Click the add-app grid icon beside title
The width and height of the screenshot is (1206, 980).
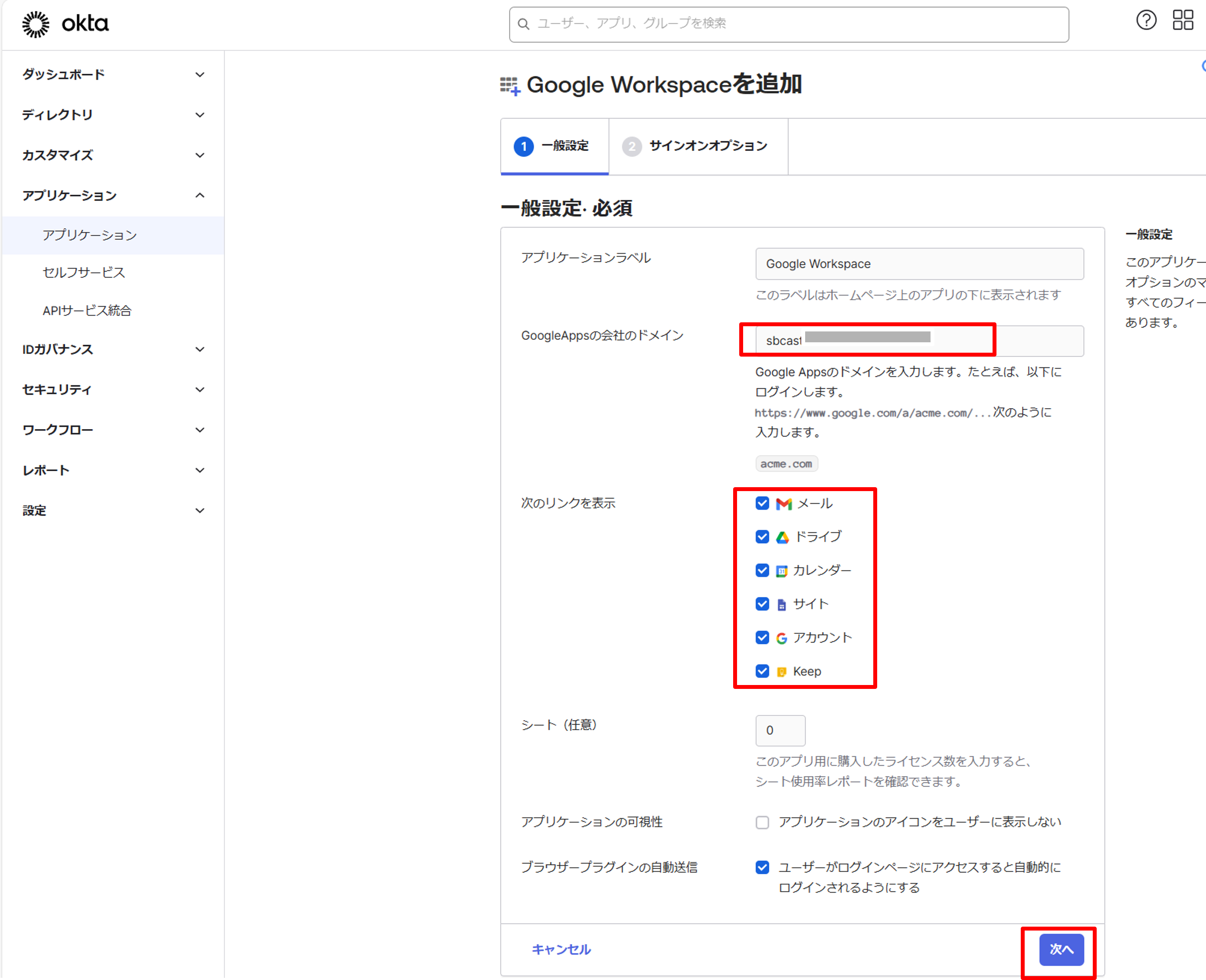[x=510, y=86]
